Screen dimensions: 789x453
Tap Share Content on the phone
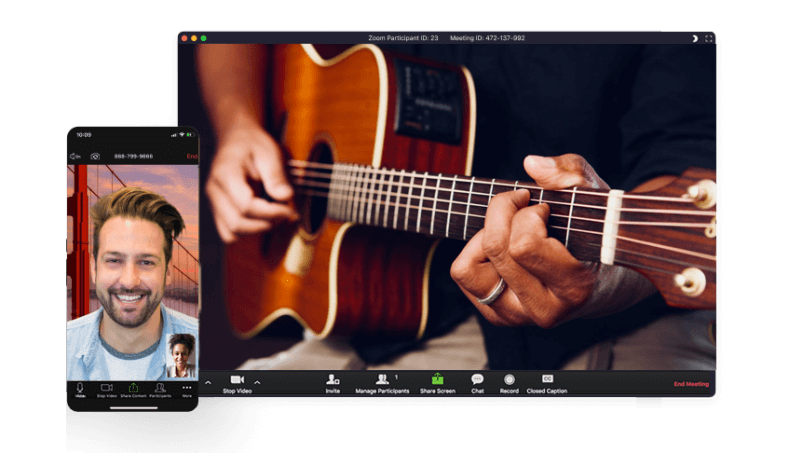(133, 388)
